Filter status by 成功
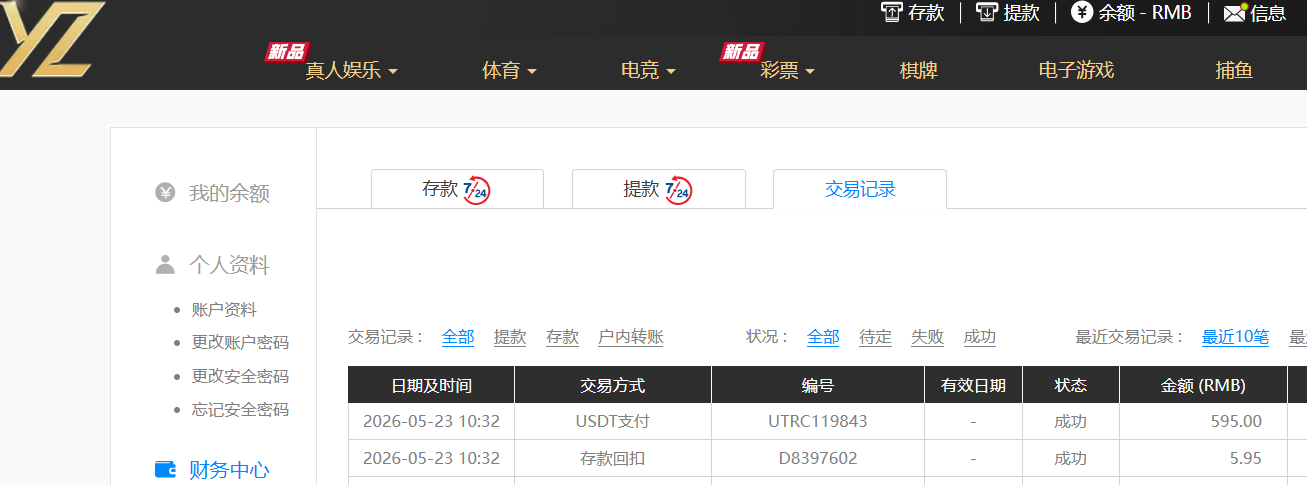 [x=979, y=337]
